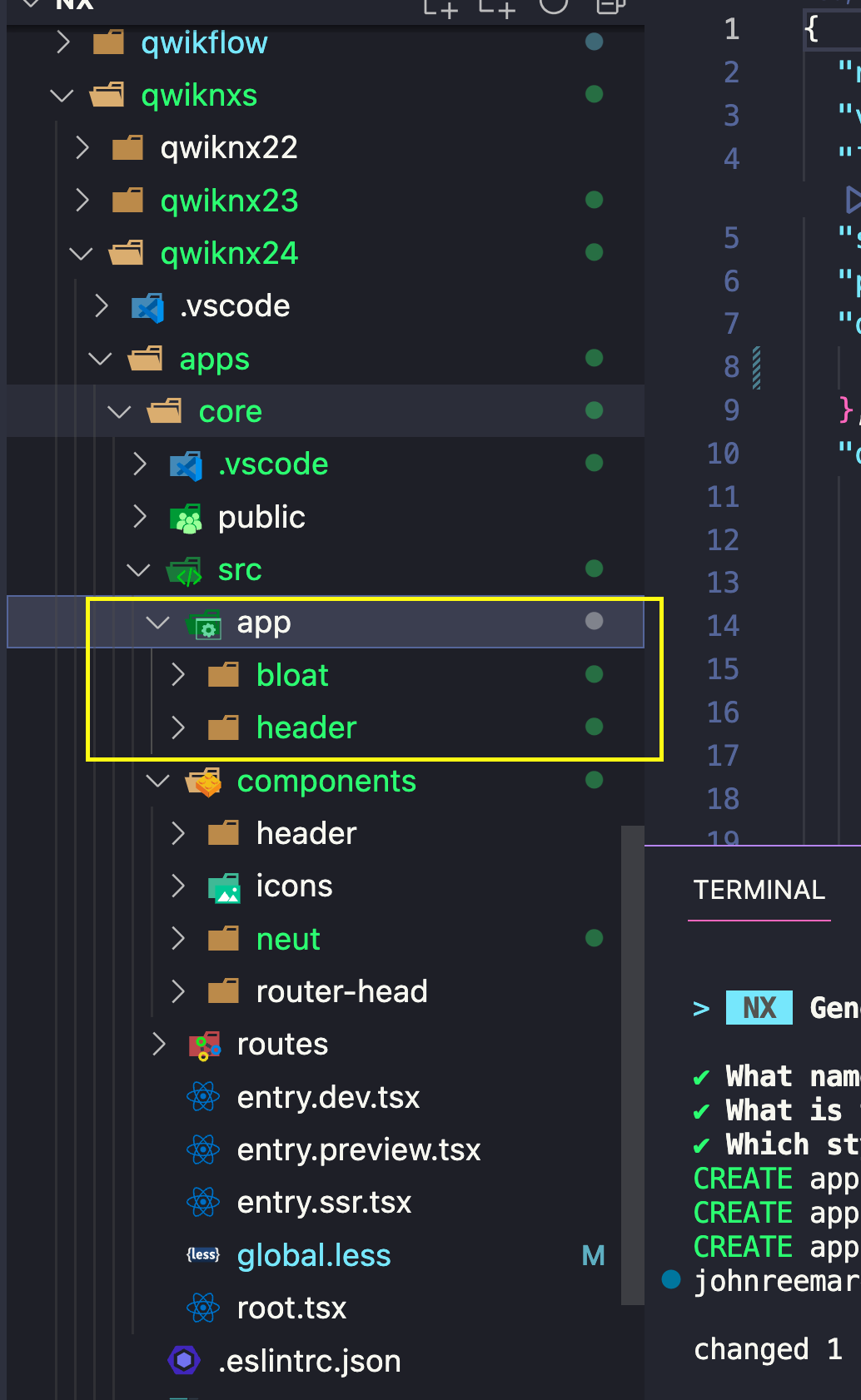Expand the router-head folder chevron
861x1400 pixels.
pos(177,991)
